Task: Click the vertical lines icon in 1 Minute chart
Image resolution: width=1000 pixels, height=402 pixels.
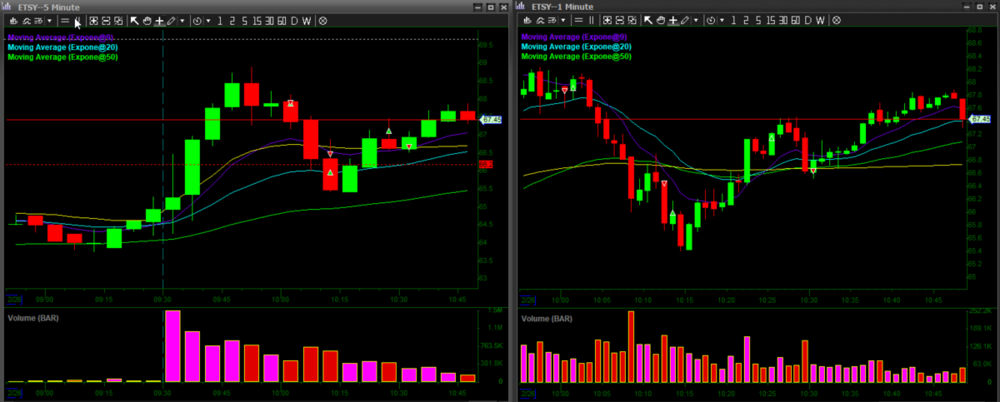Action: 591,20
